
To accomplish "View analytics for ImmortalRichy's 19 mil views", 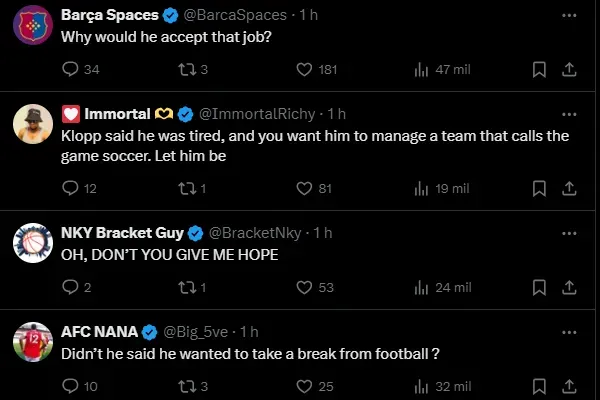I will point(421,188).
